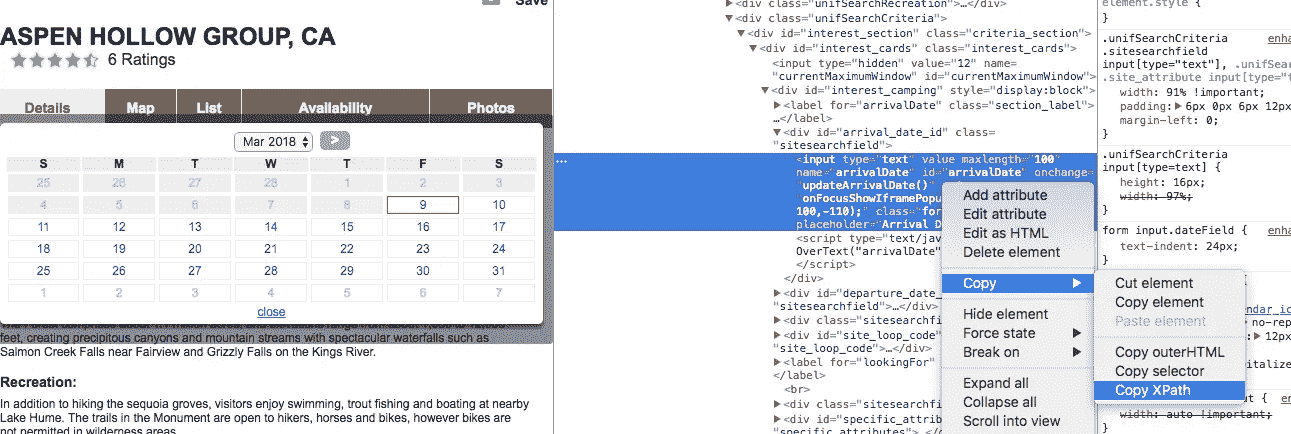The image size is (1291, 434).
Task: Select date 31 in the calendar
Action: (499, 271)
